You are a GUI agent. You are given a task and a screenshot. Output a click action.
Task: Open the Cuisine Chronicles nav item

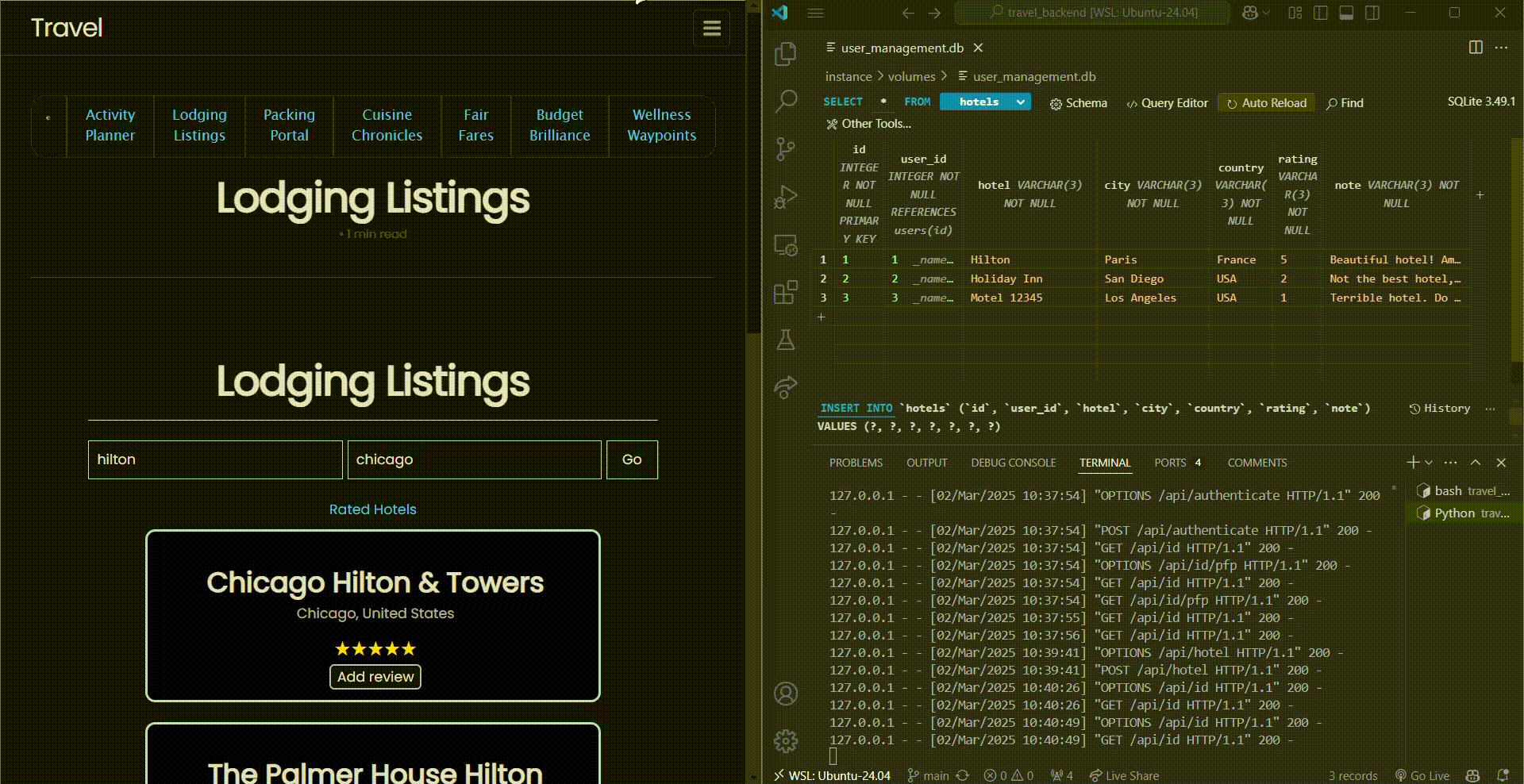[387, 125]
